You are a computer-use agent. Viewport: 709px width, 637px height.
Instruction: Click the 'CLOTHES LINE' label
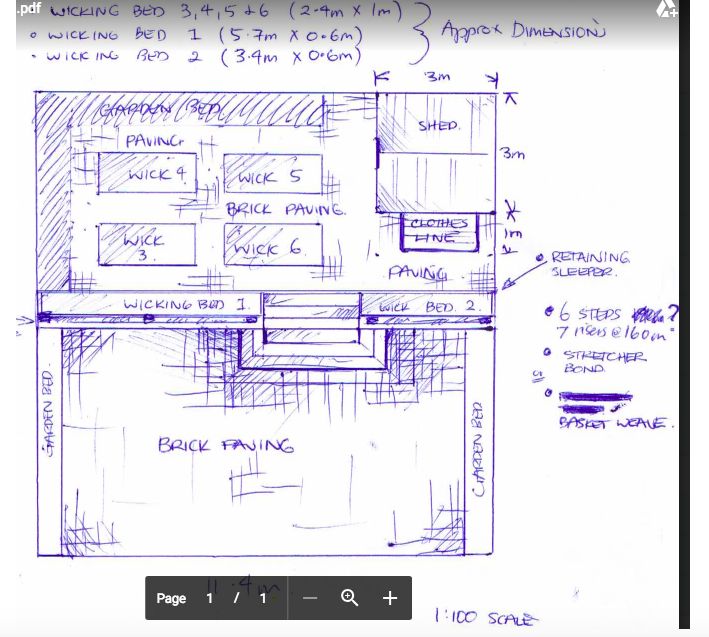(x=439, y=230)
